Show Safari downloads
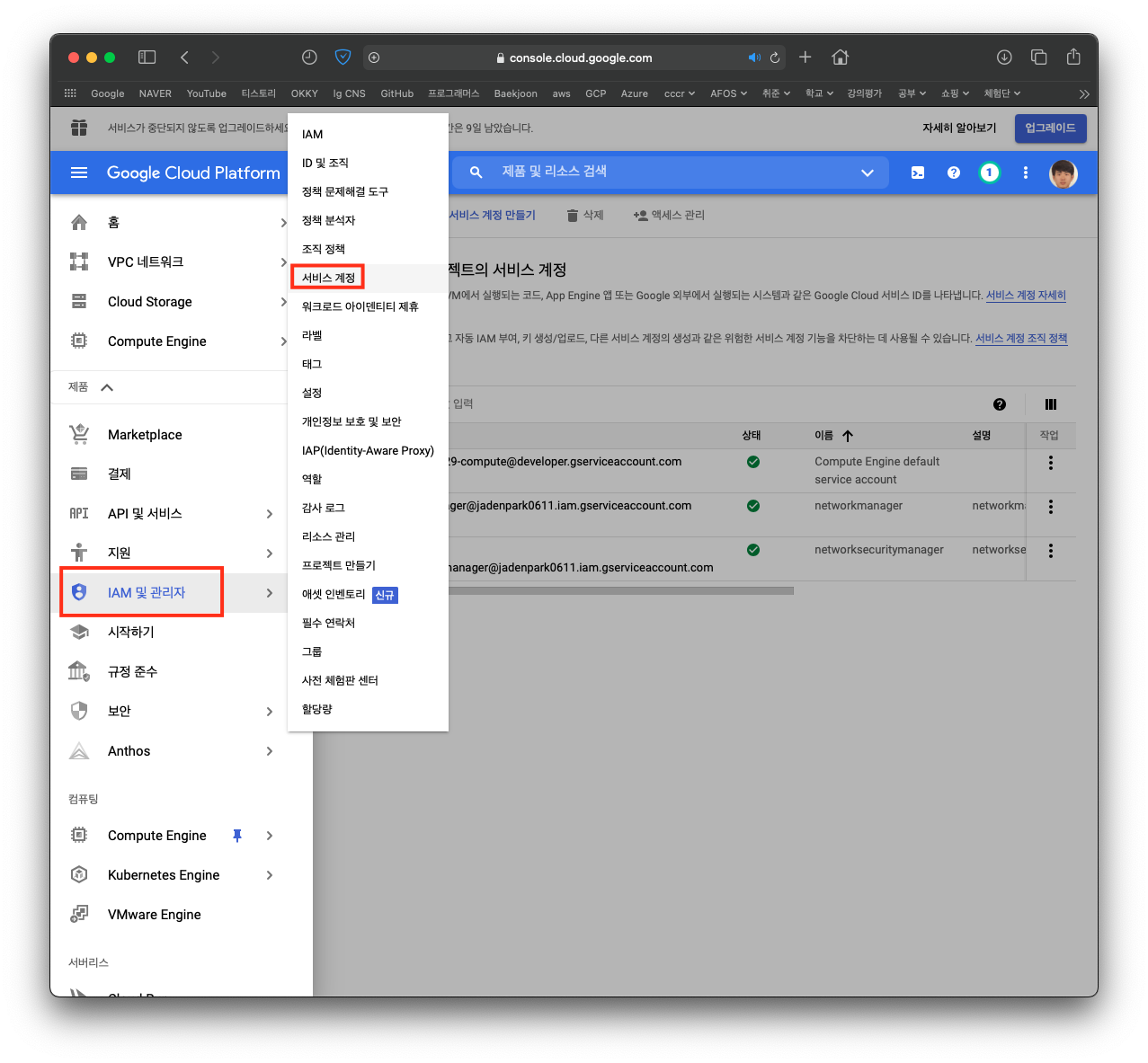Viewport: 1148px width, 1063px height. pyautogui.click(x=1004, y=57)
